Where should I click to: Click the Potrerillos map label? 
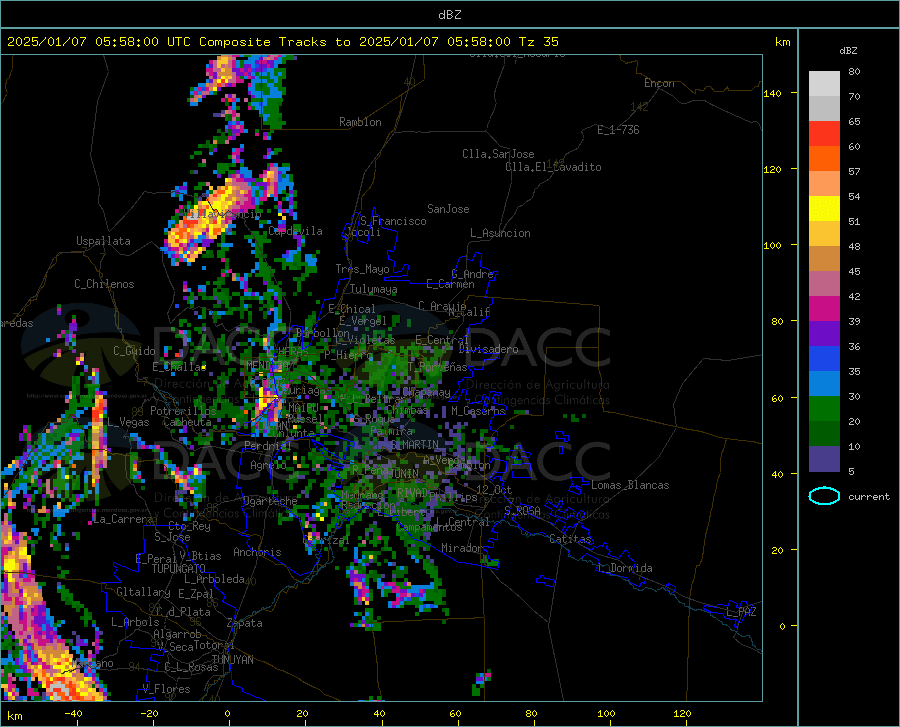[x=183, y=411]
